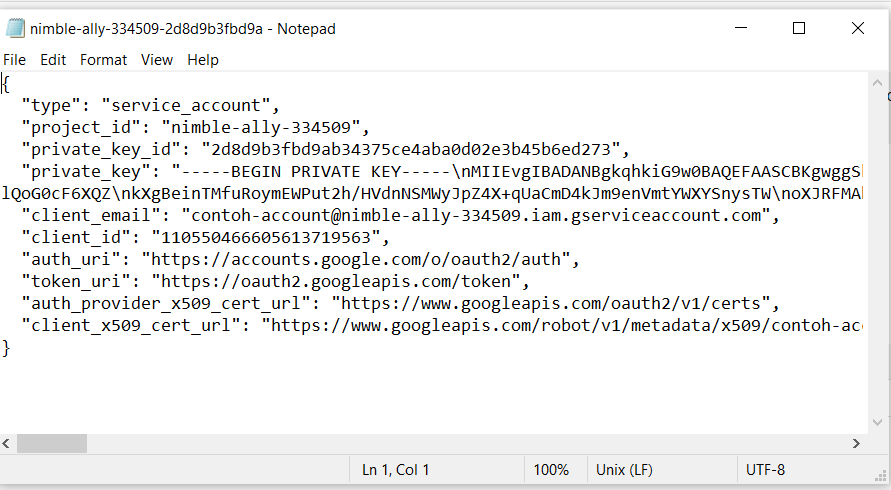Click the vertical scrollbar up arrow
The image size is (891, 490).
877,83
